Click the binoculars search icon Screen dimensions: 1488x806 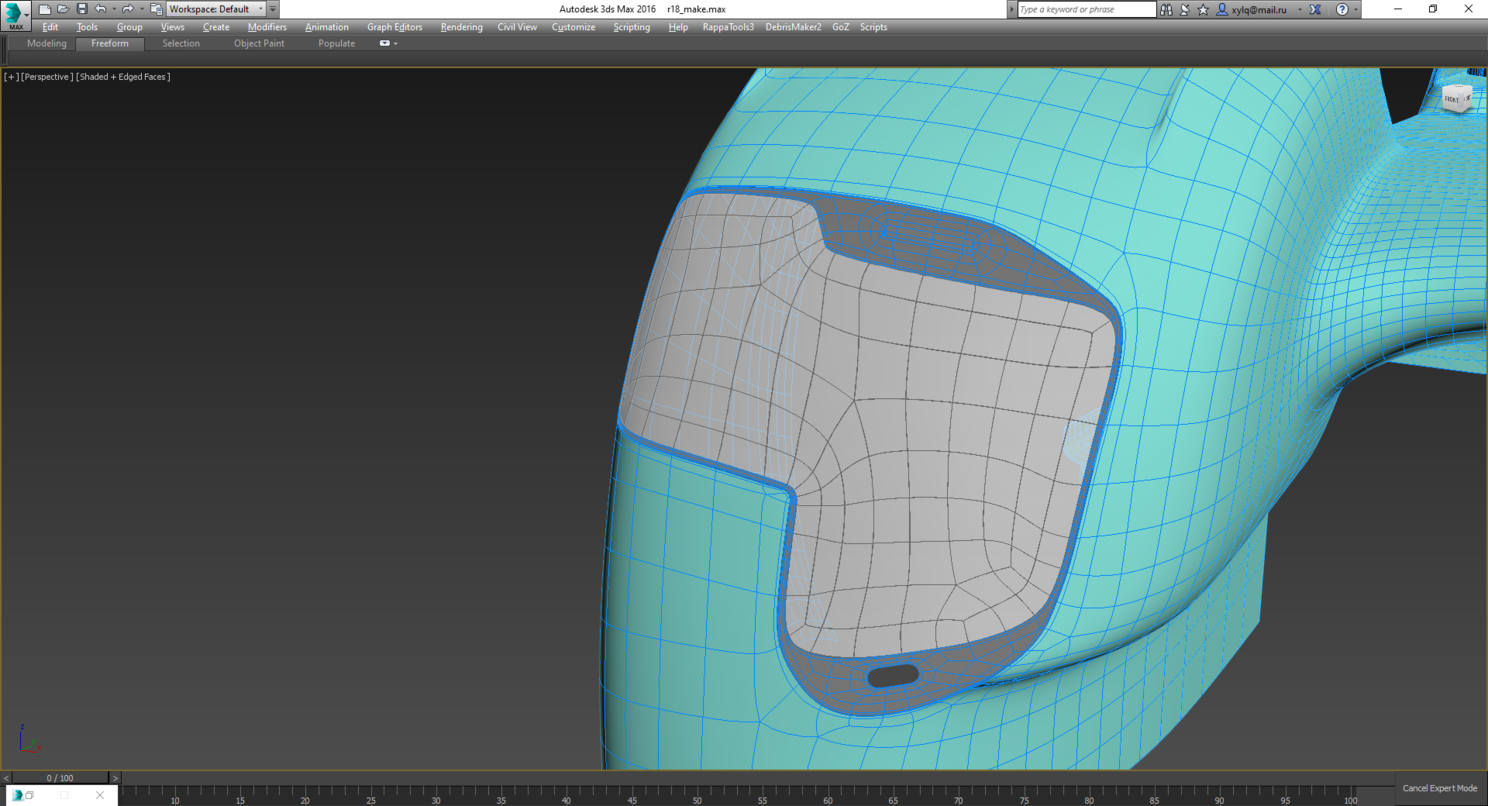pyautogui.click(x=1166, y=9)
